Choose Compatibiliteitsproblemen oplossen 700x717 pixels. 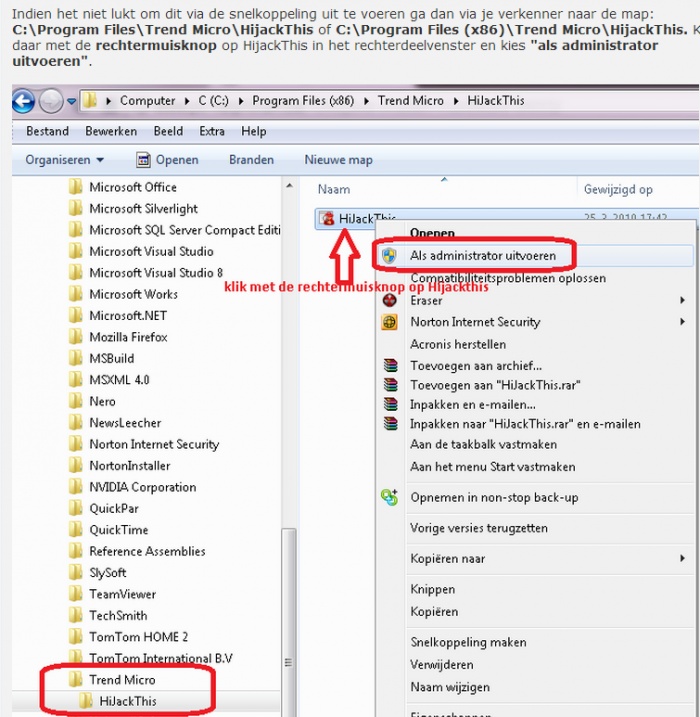tap(508, 278)
